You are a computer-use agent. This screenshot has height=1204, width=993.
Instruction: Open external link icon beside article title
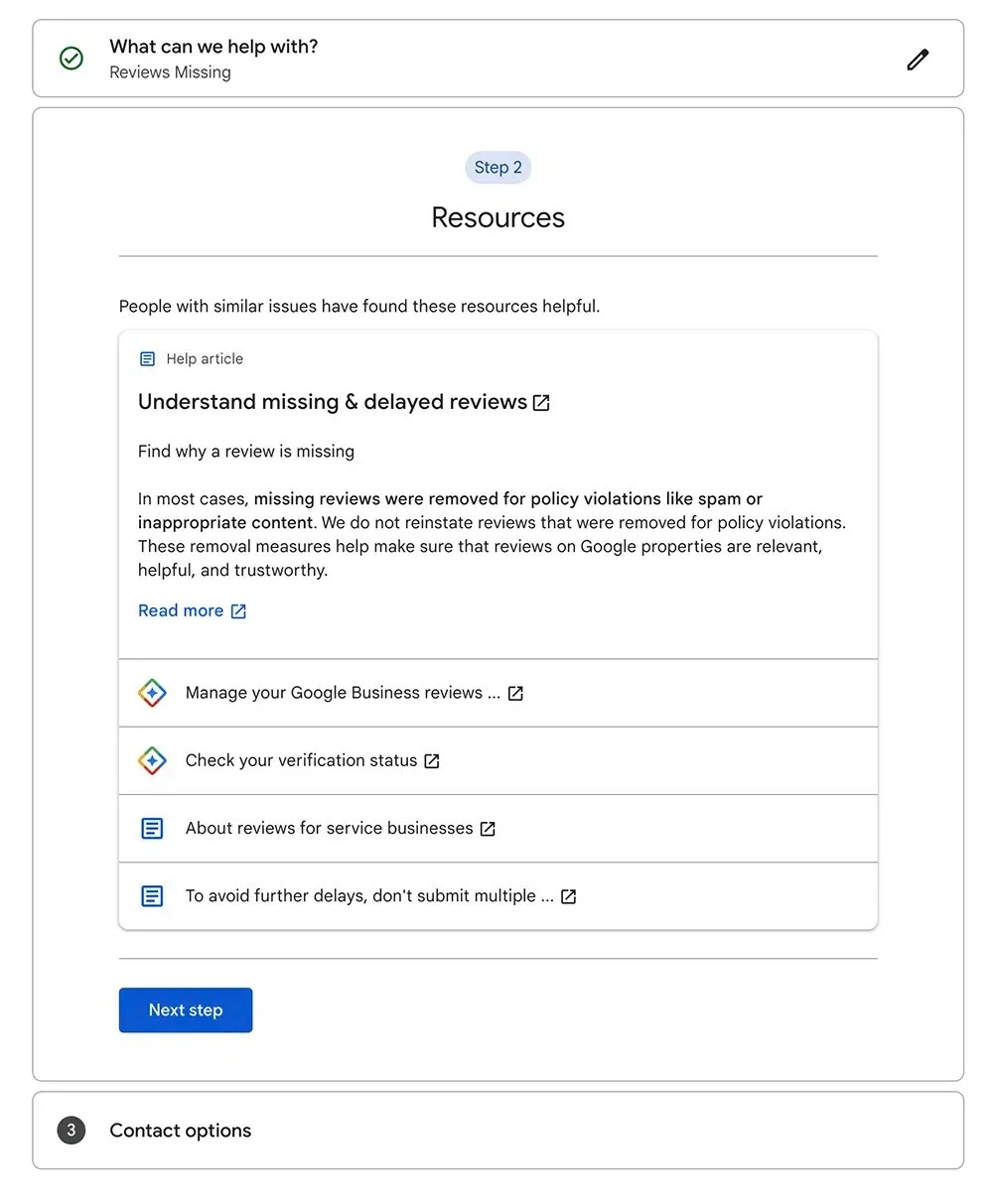coord(541,403)
